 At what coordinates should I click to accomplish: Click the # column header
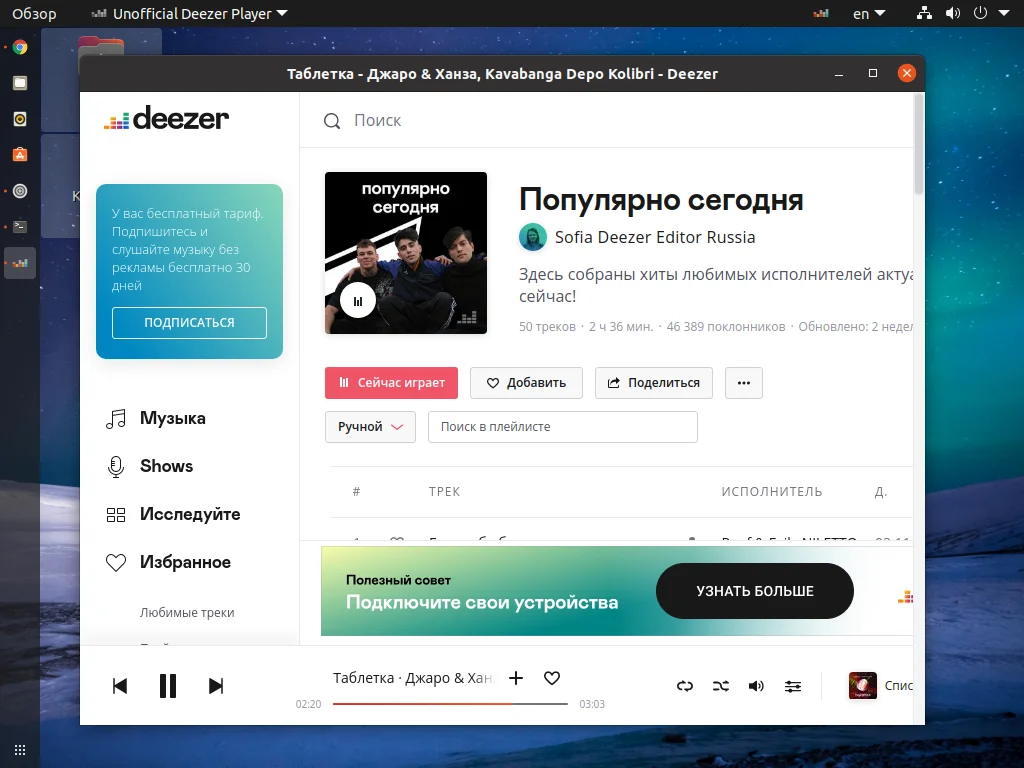coord(357,492)
